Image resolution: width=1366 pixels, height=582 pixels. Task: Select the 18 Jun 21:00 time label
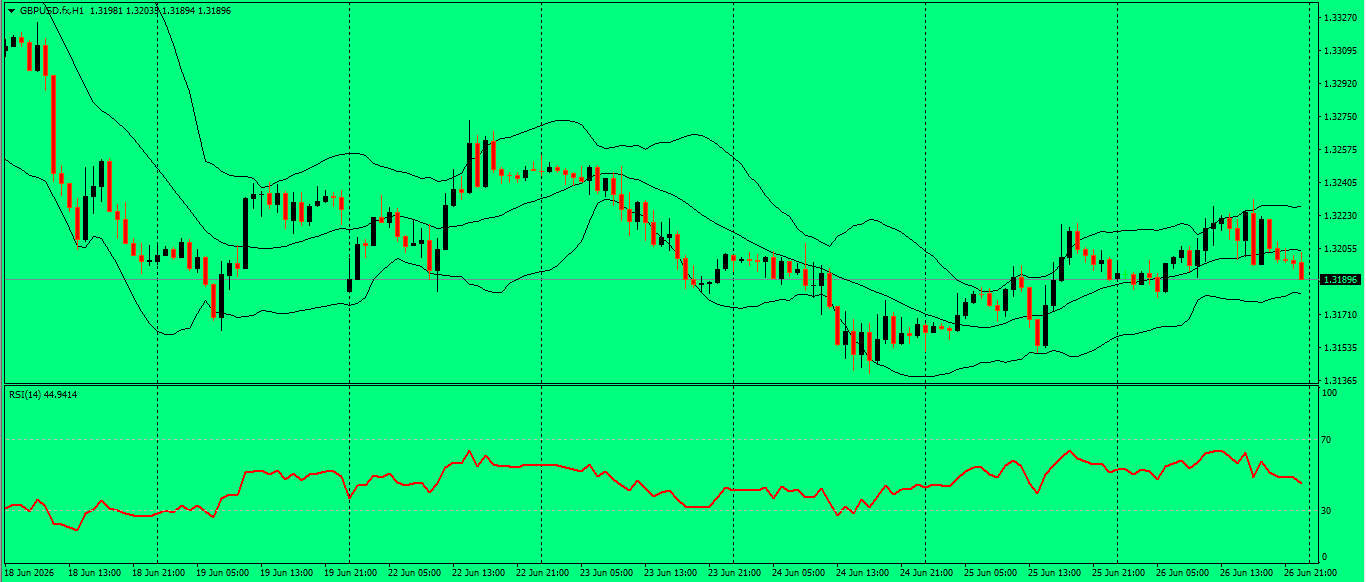coord(158,573)
